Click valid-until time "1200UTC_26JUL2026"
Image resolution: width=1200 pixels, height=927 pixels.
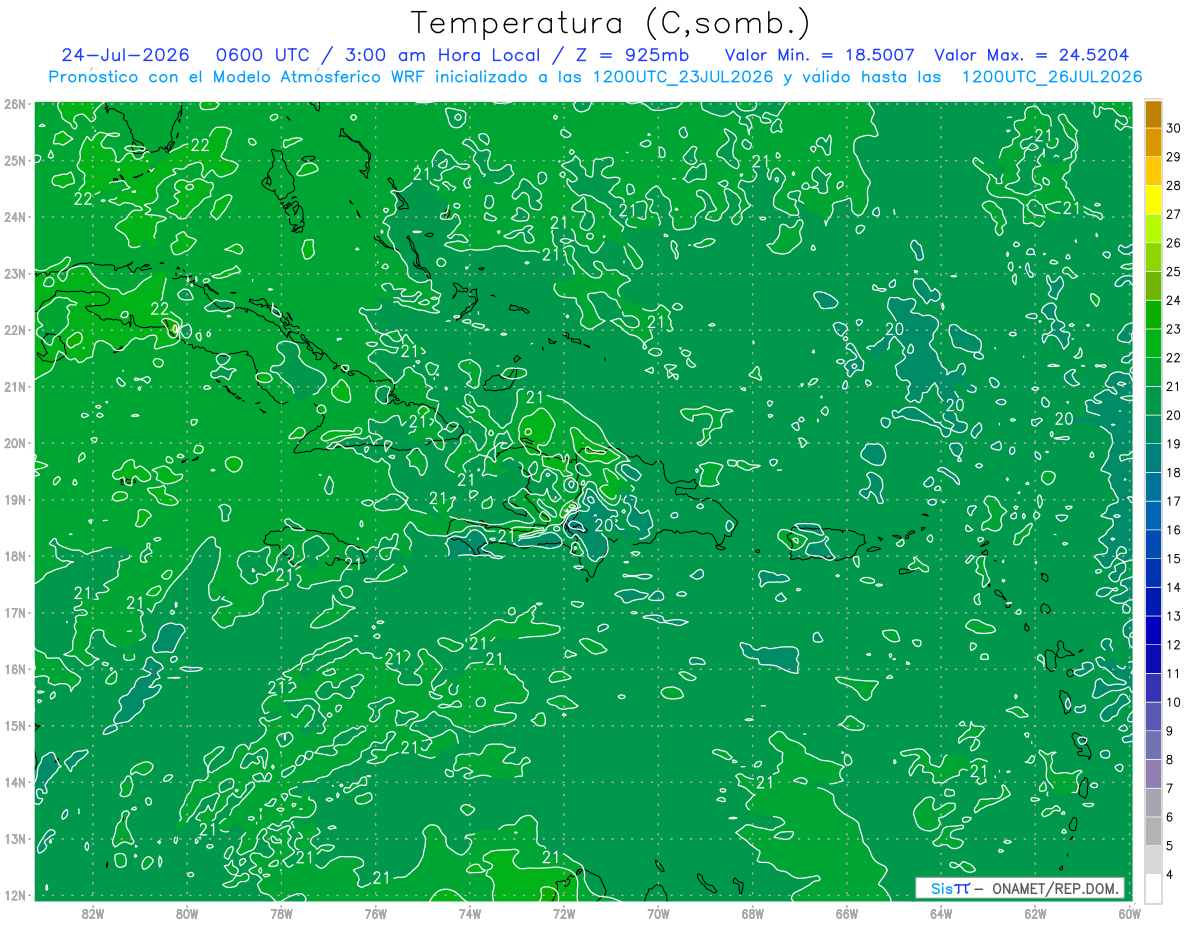[x=1052, y=77]
